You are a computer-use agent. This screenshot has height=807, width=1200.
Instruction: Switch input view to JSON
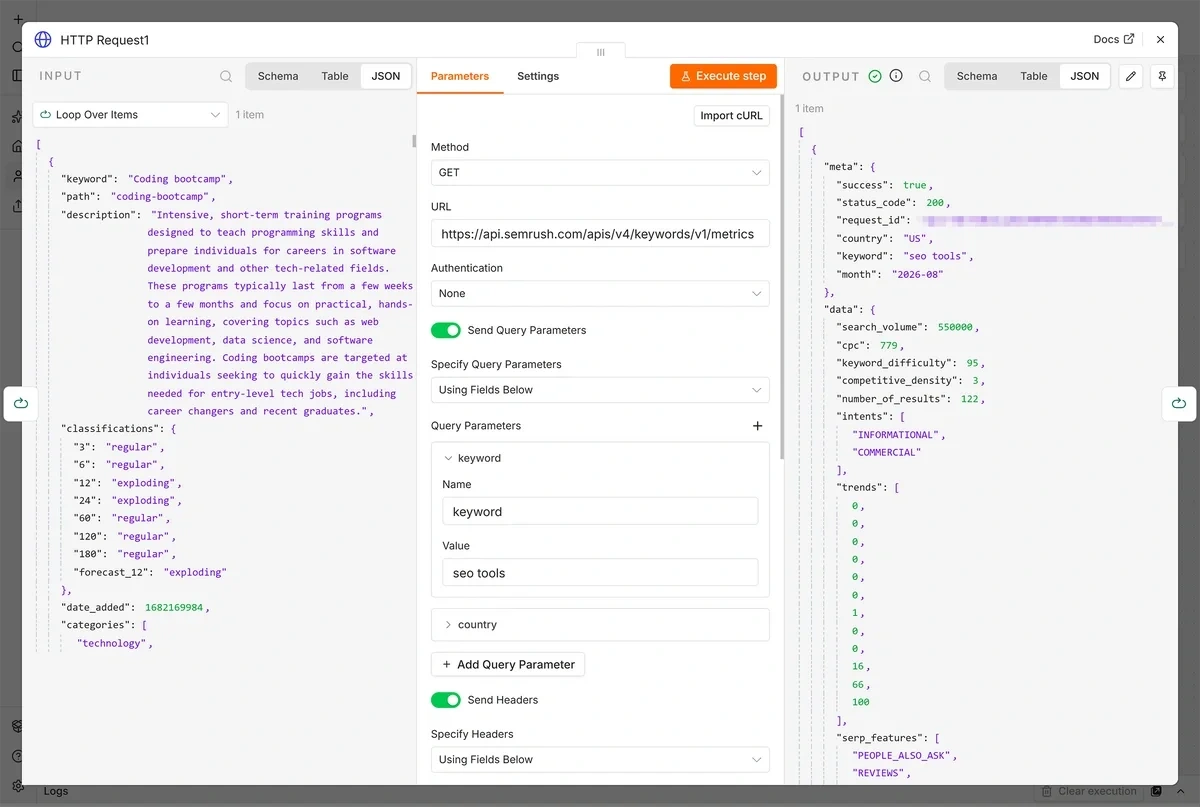pos(386,76)
